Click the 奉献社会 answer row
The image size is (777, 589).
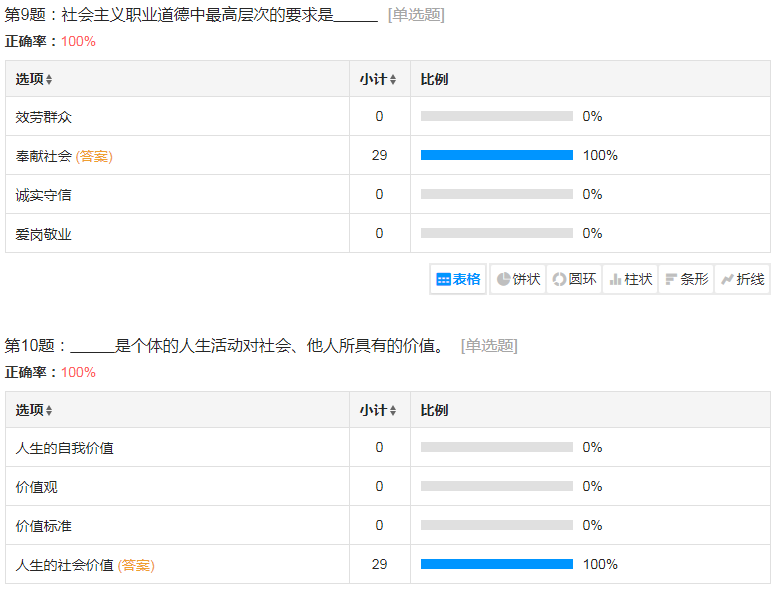click(x=44, y=156)
